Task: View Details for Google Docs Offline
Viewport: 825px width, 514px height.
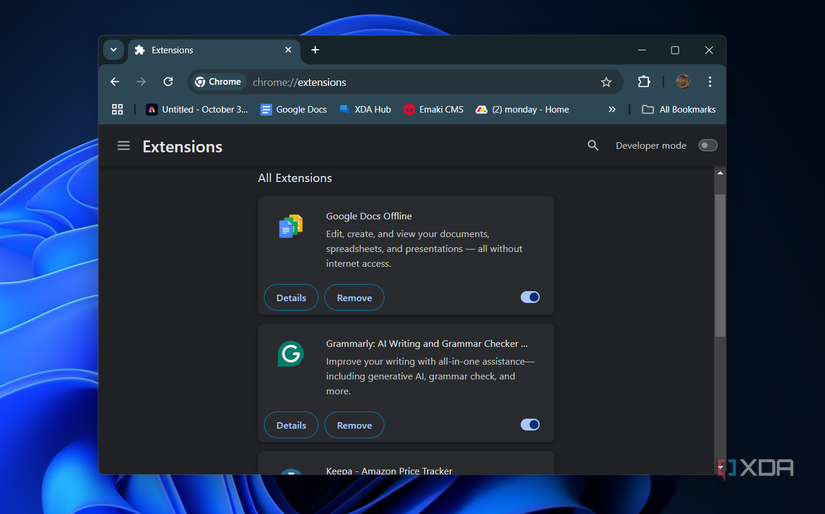Action: 291,298
